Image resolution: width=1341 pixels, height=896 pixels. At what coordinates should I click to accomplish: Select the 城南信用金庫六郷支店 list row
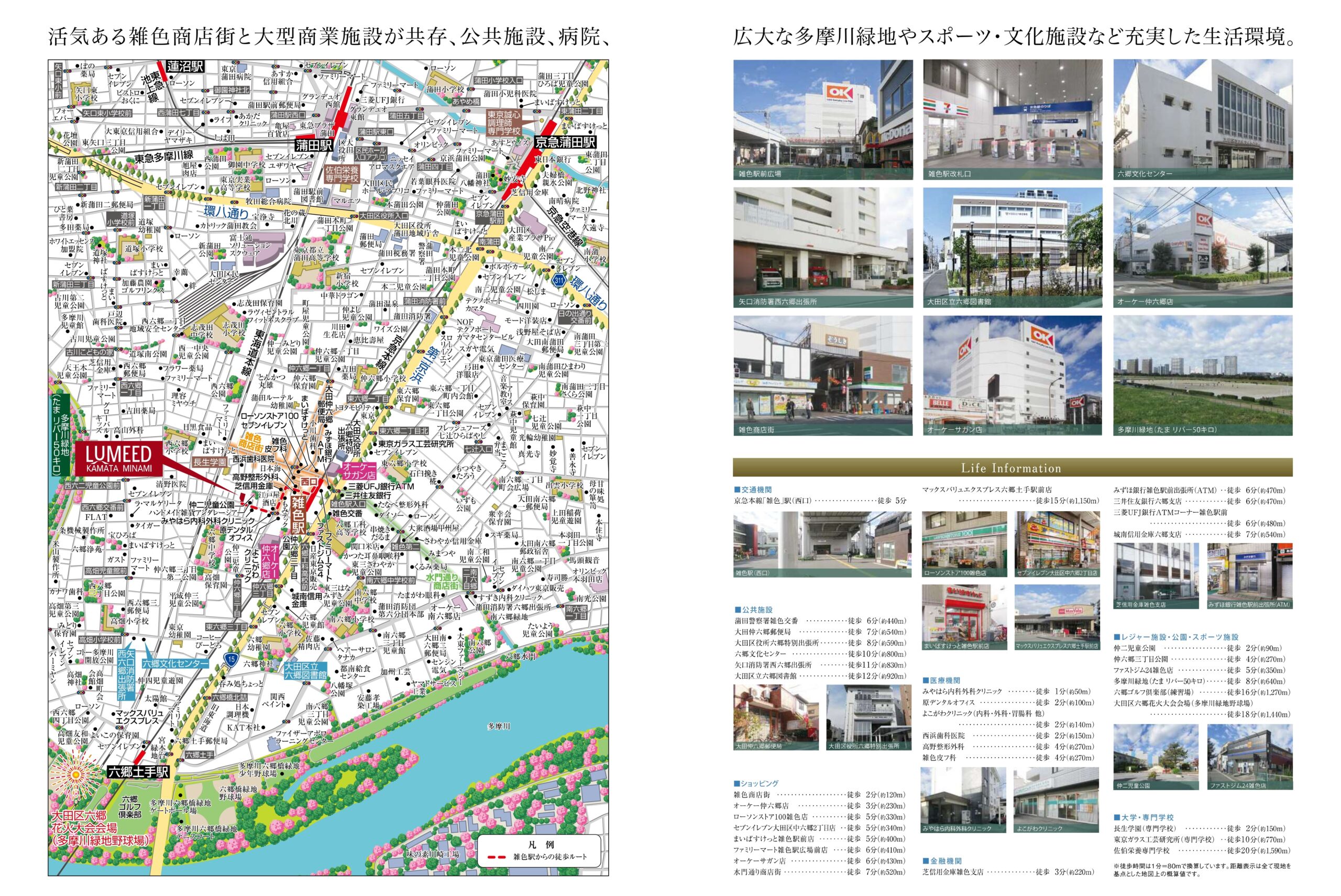1200,534
